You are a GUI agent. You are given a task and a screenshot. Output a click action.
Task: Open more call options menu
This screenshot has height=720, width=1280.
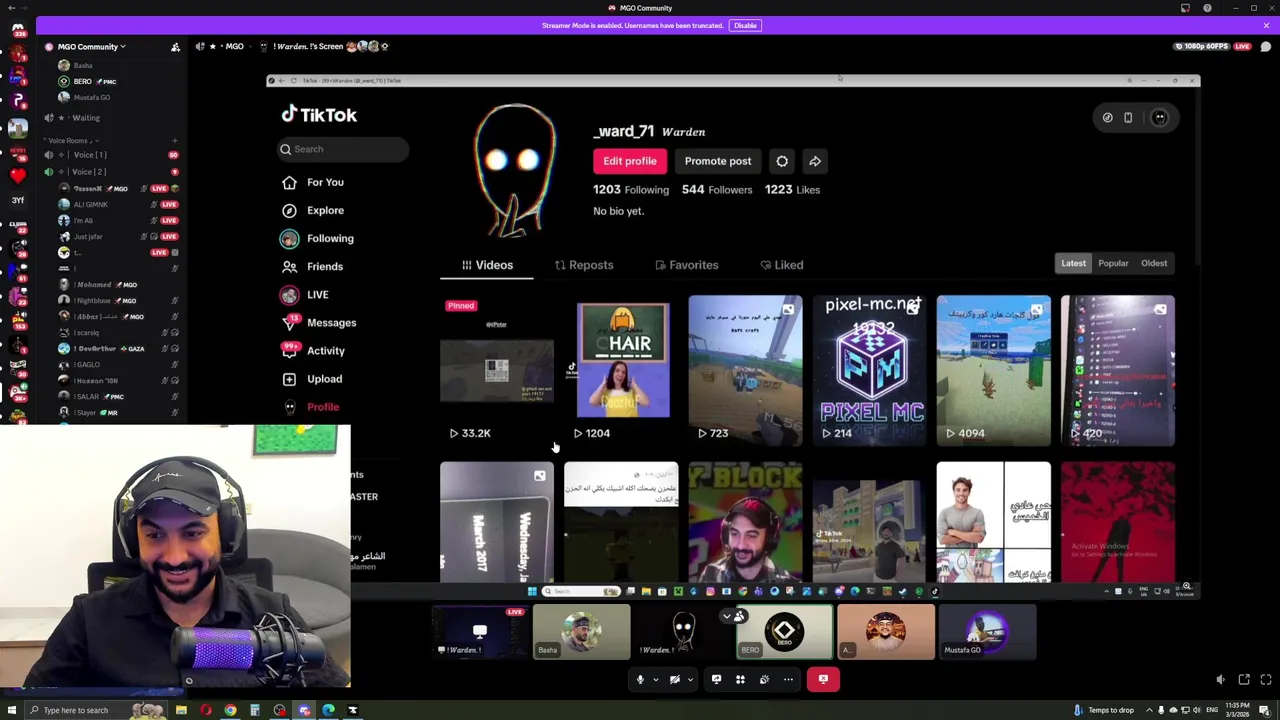point(788,679)
